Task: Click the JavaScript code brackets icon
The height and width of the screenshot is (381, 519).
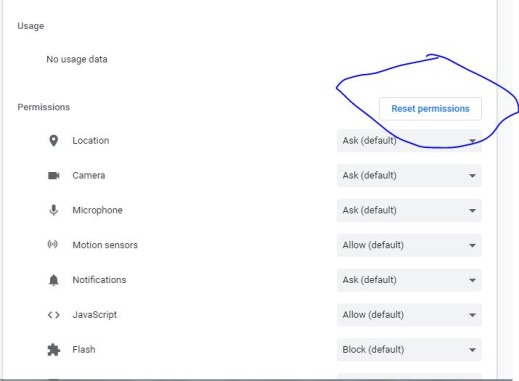Action: click(53, 315)
